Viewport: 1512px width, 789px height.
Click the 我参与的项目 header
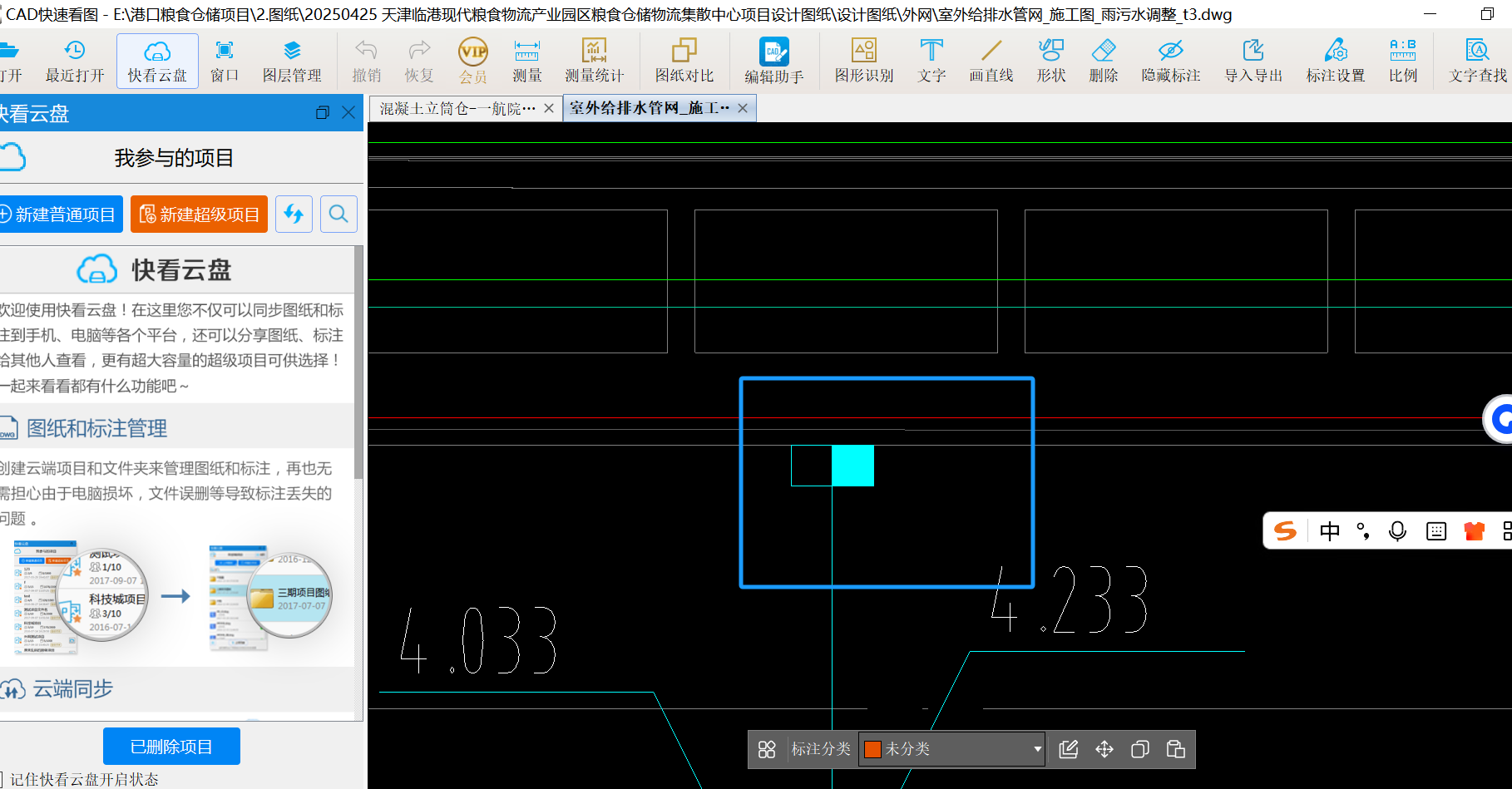pos(174,158)
